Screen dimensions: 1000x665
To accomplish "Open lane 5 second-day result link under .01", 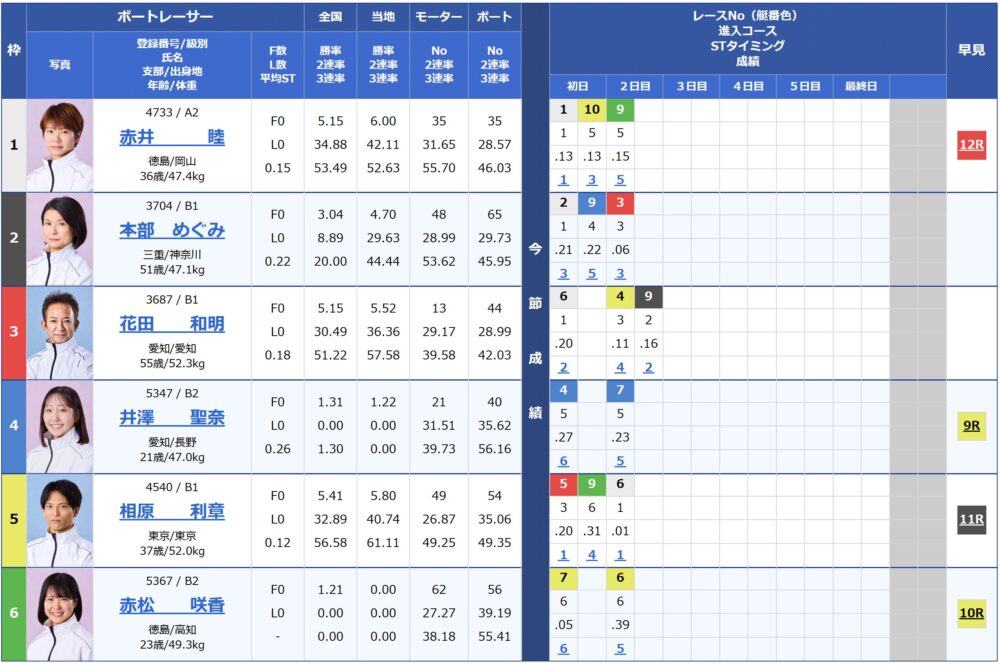I will tap(620, 555).
